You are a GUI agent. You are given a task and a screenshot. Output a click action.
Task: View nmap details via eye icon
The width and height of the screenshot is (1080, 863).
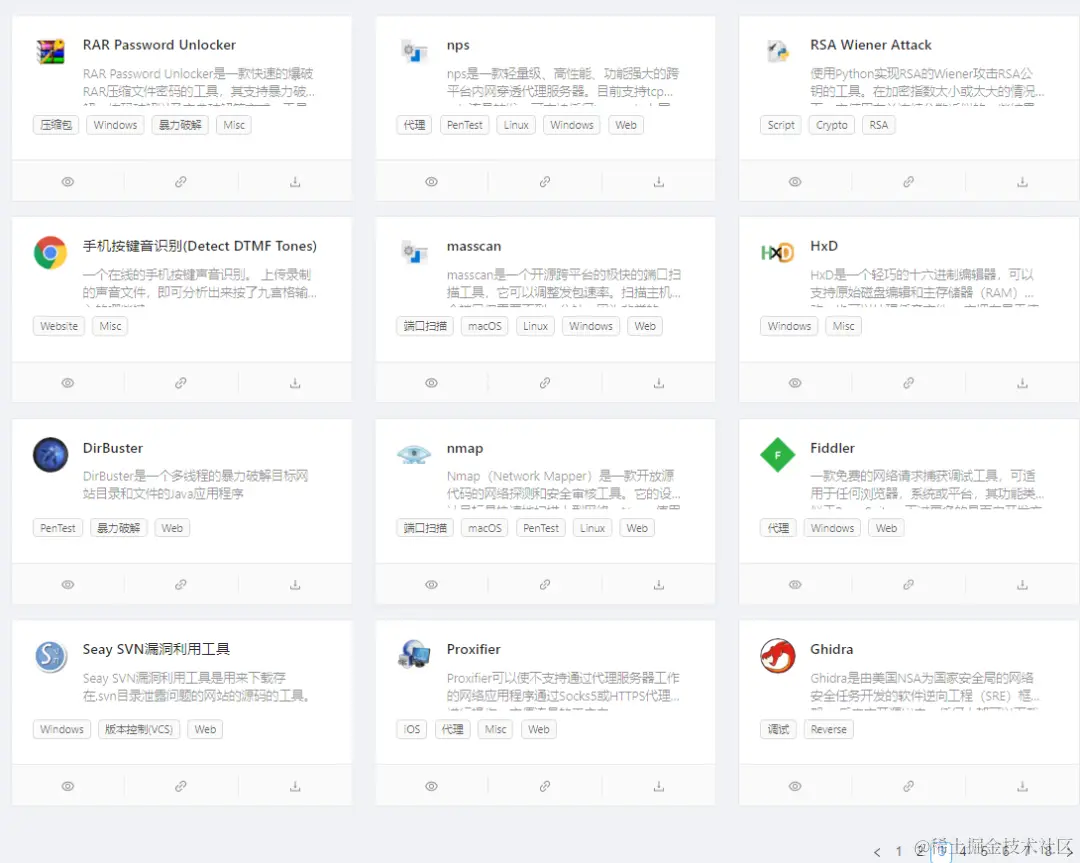point(431,585)
